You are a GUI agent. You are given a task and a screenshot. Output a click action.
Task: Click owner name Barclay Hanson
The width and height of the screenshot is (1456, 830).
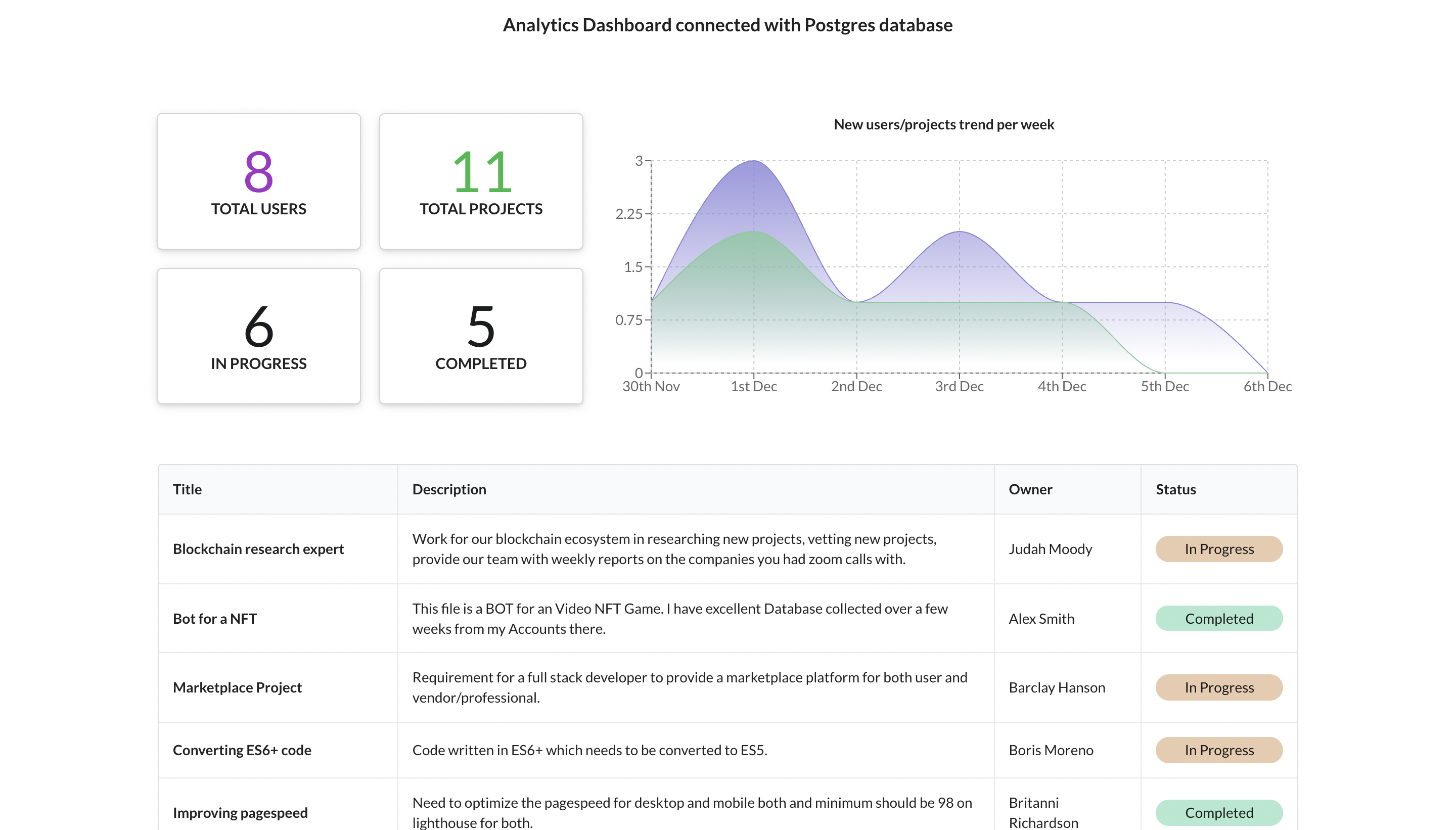click(x=1057, y=687)
